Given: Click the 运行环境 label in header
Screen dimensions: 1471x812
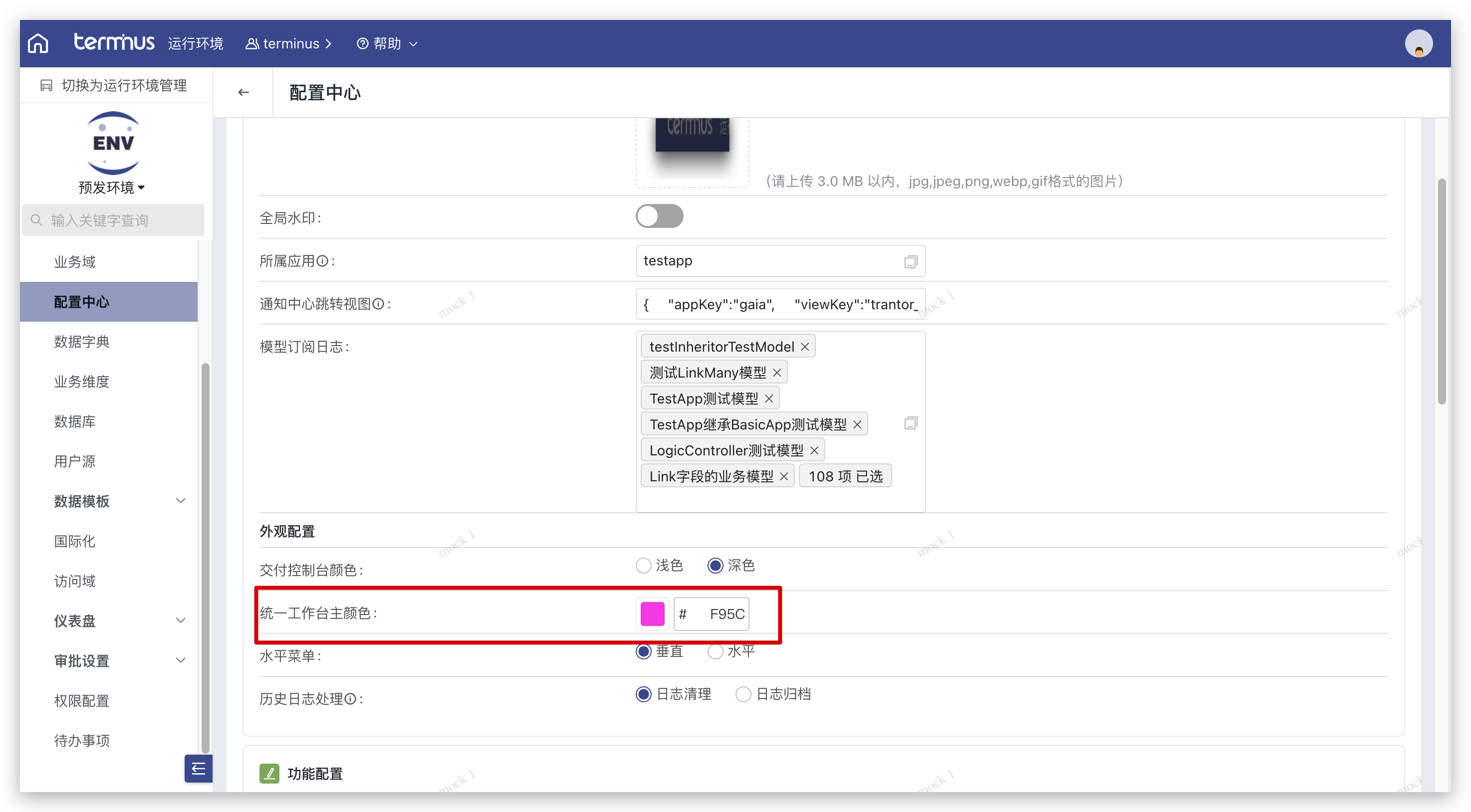Looking at the screenshot, I should [195, 43].
